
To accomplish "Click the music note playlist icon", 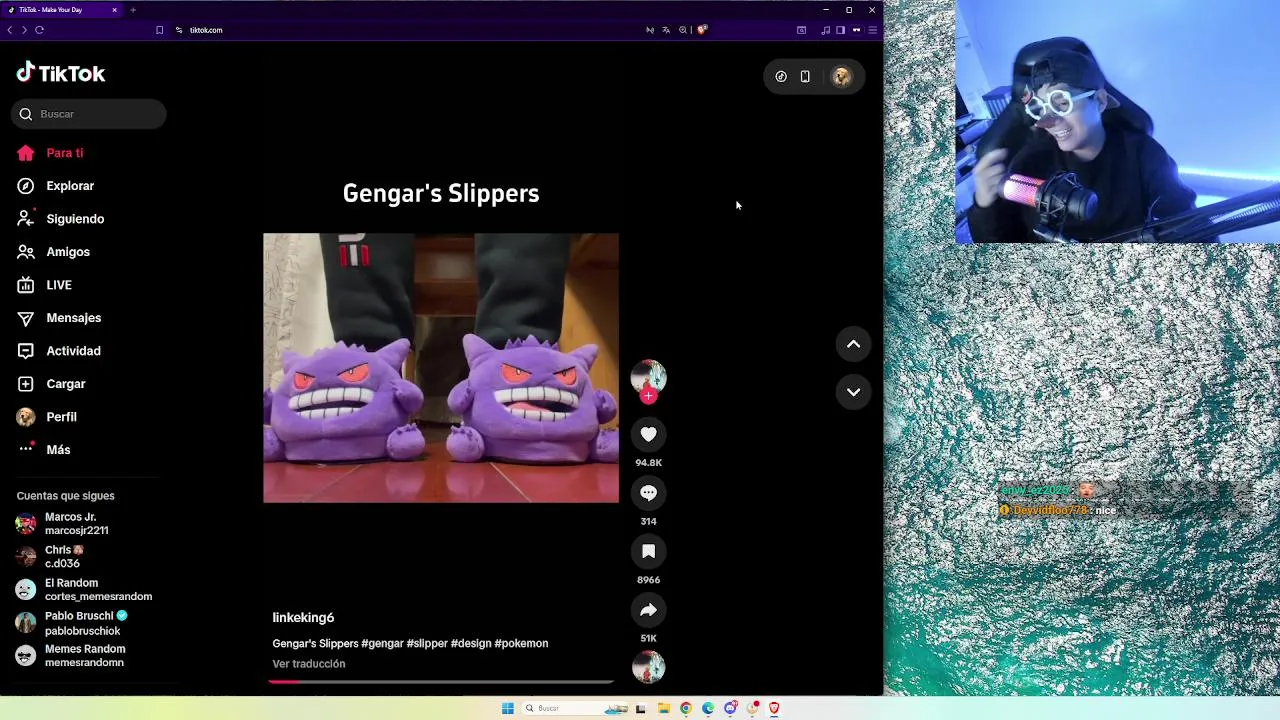I will (x=825, y=30).
